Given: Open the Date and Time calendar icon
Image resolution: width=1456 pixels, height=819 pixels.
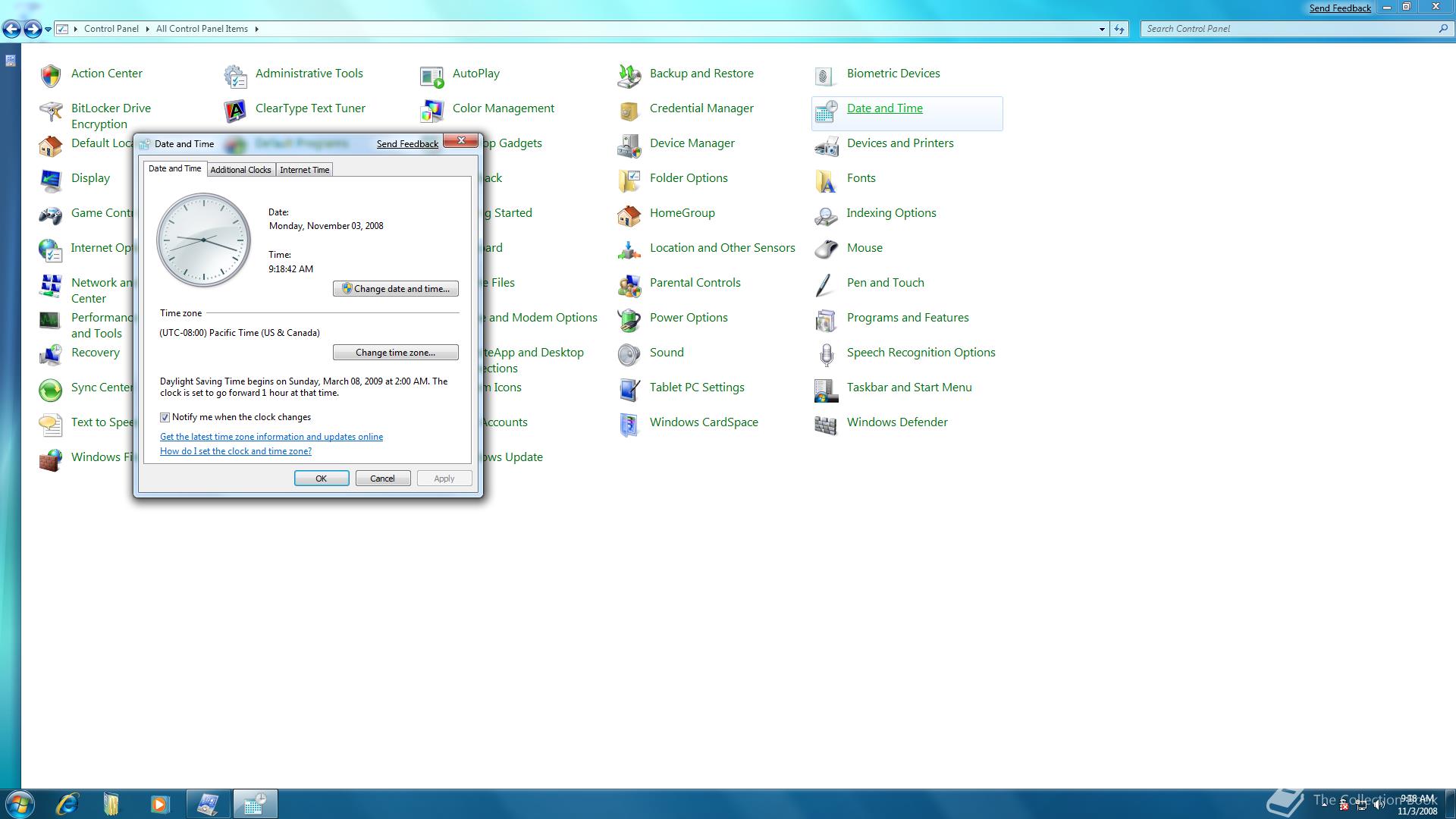Looking at the screenshot, I should [827, 111].
